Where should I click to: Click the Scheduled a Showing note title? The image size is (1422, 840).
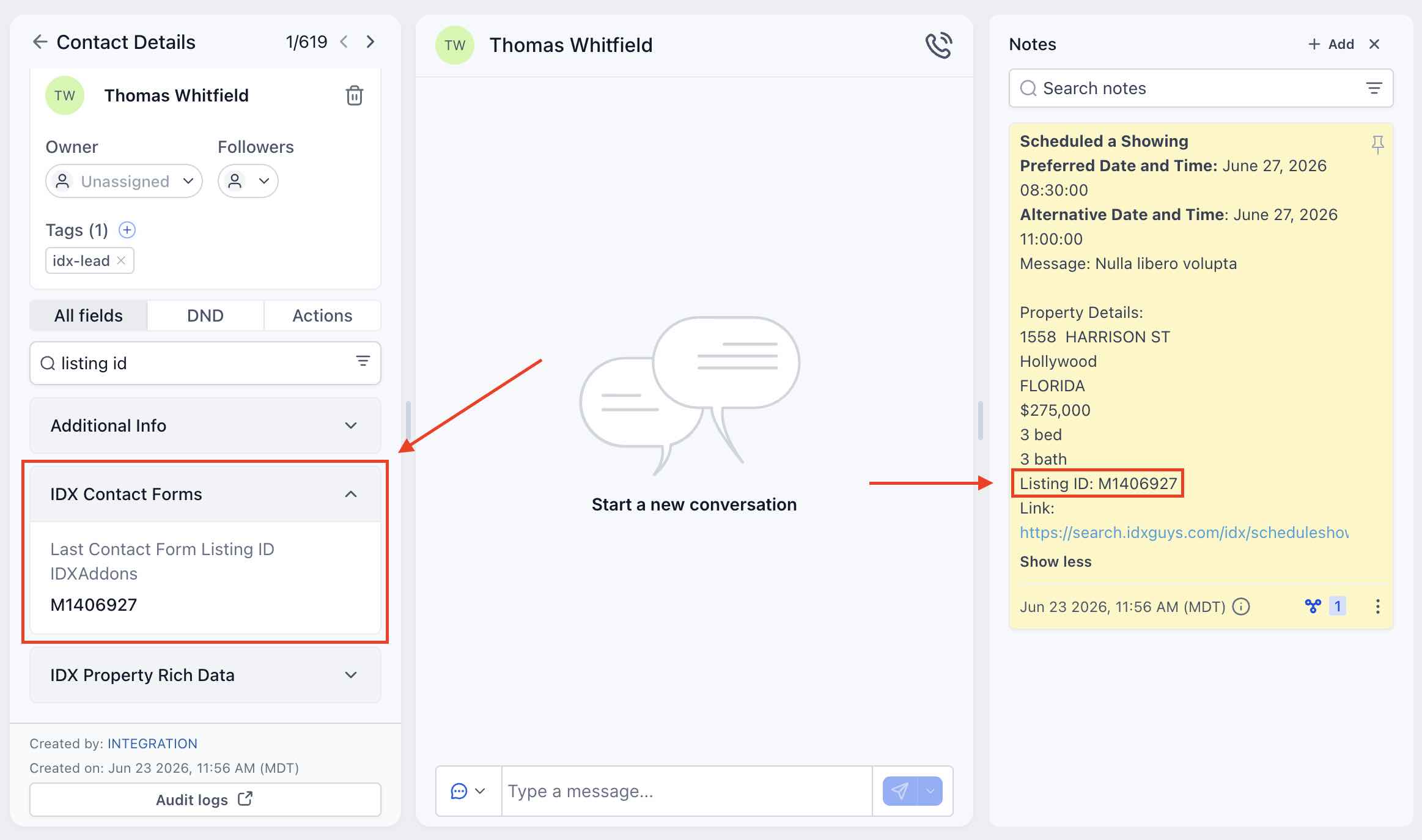pyautogui.click(x=1104, y=141)
